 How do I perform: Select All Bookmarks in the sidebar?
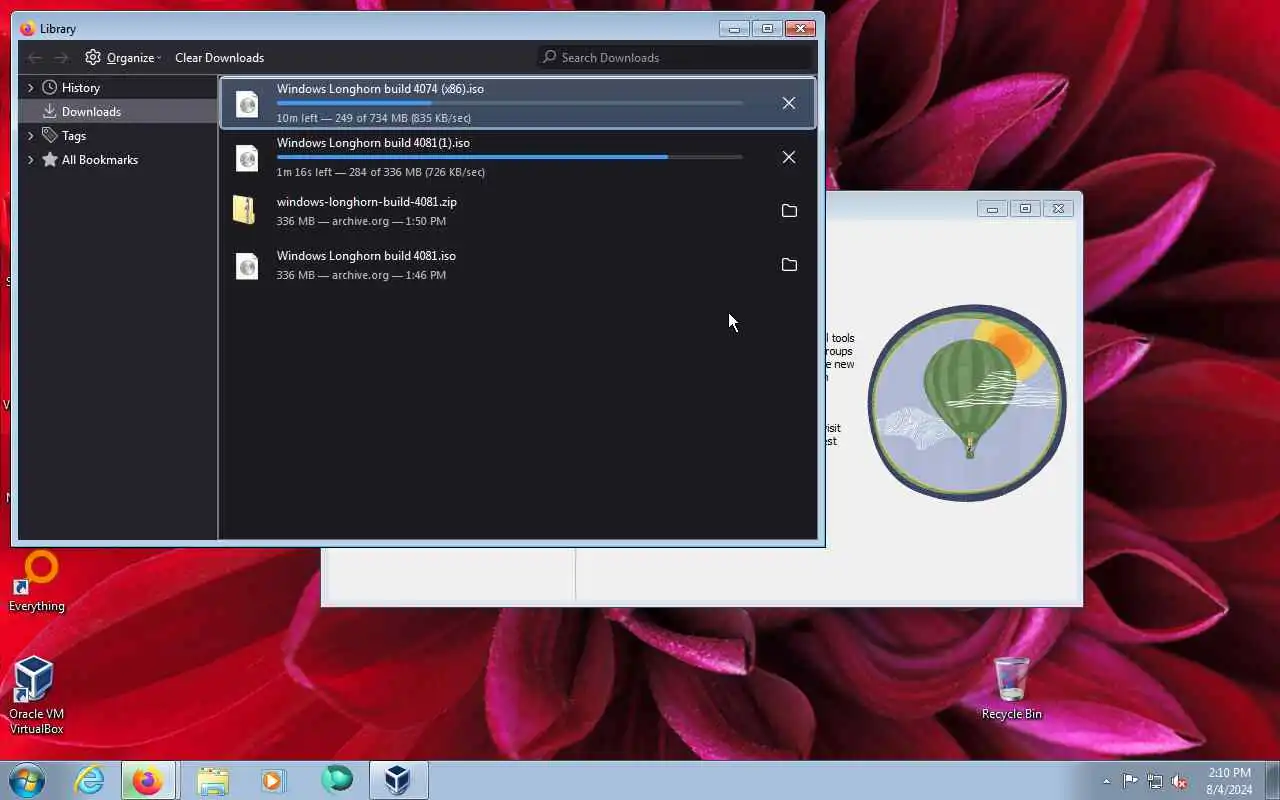pos(118,159)
